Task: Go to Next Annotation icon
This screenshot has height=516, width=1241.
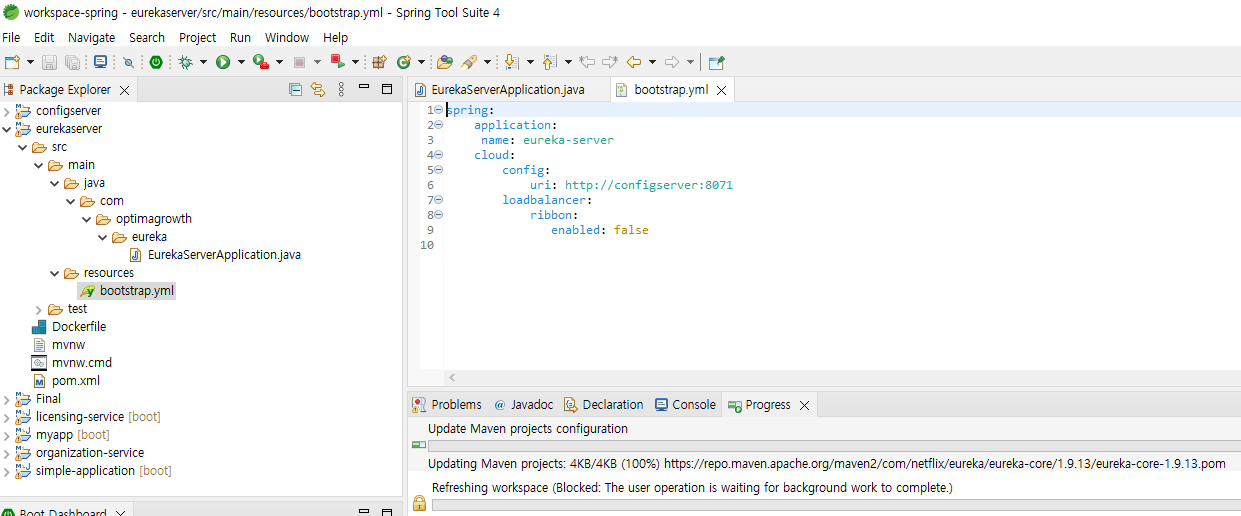Action: tap(512, 62)
